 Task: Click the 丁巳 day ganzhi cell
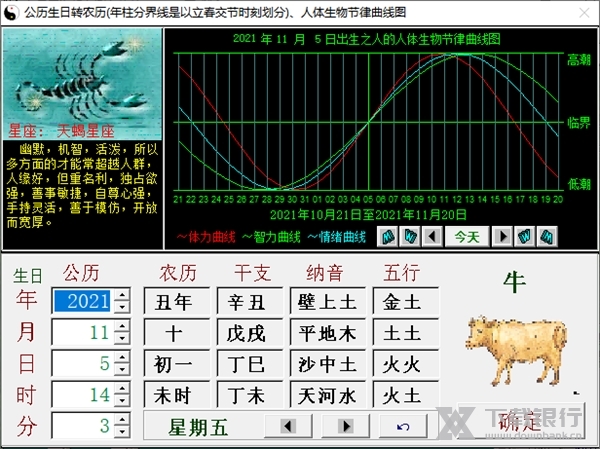[x=249, y=364]
